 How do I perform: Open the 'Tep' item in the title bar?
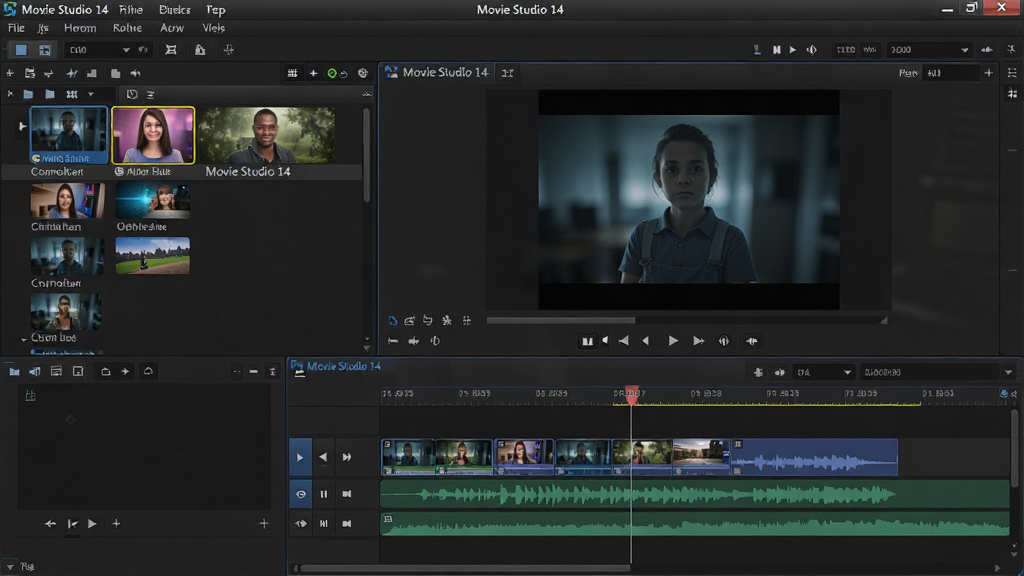(216, 10)
